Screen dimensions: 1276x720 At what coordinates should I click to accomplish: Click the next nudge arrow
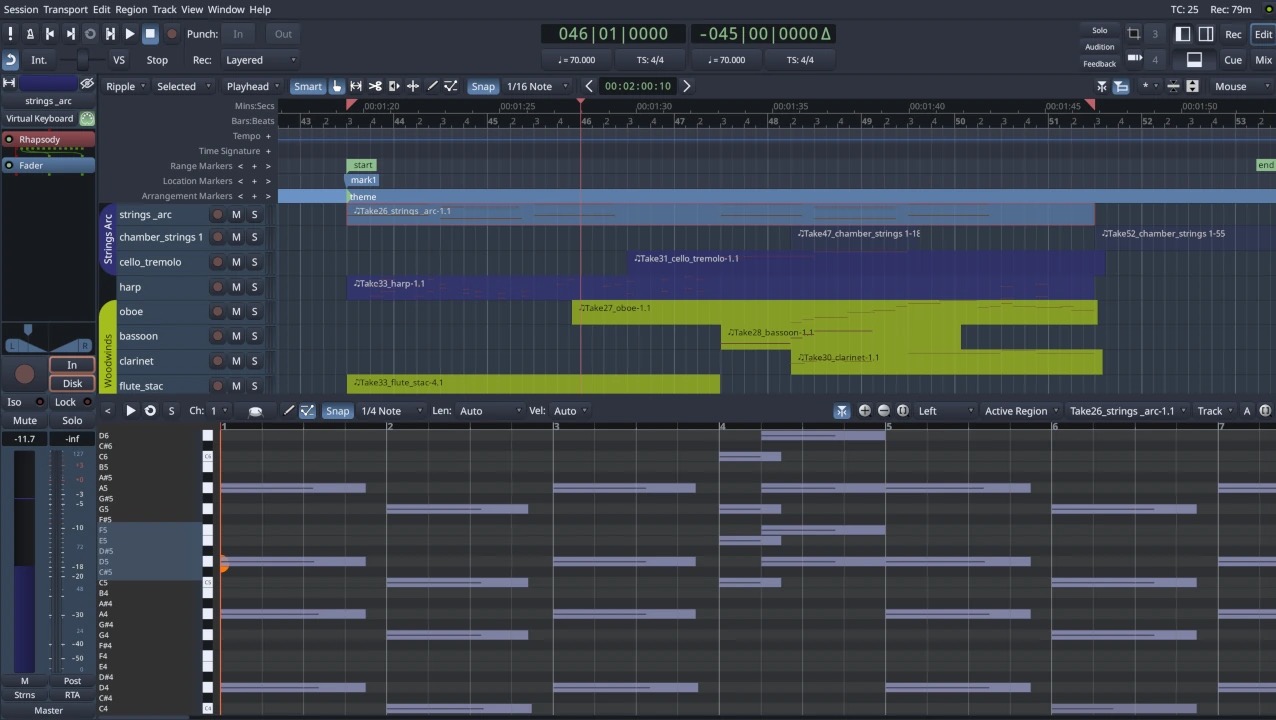click(687, 86)
